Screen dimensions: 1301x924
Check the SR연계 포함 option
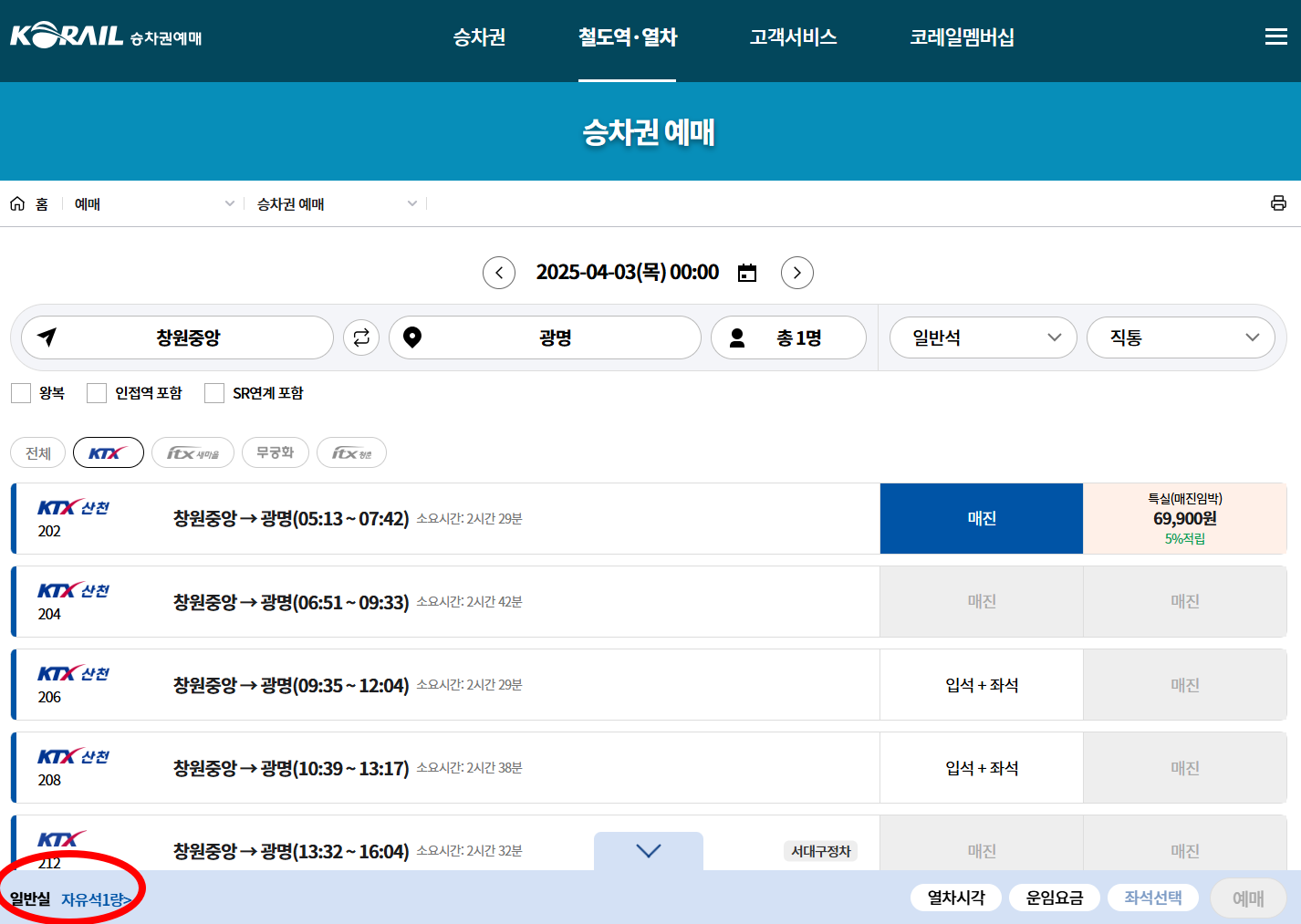click(214, 393)
